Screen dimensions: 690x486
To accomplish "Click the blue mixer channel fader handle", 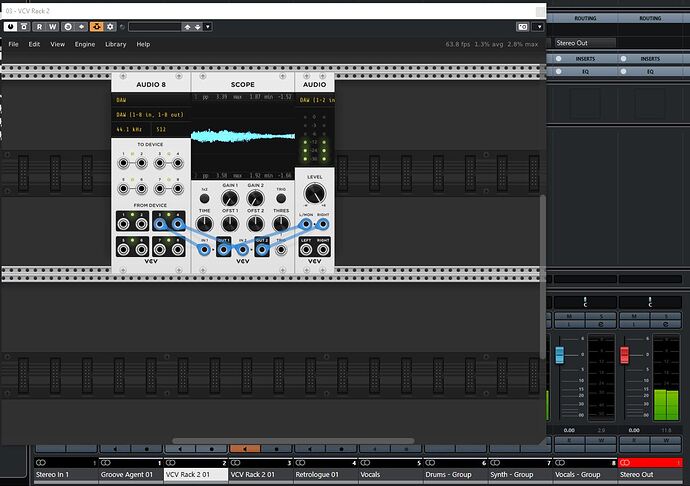I will tap(559, 355).
